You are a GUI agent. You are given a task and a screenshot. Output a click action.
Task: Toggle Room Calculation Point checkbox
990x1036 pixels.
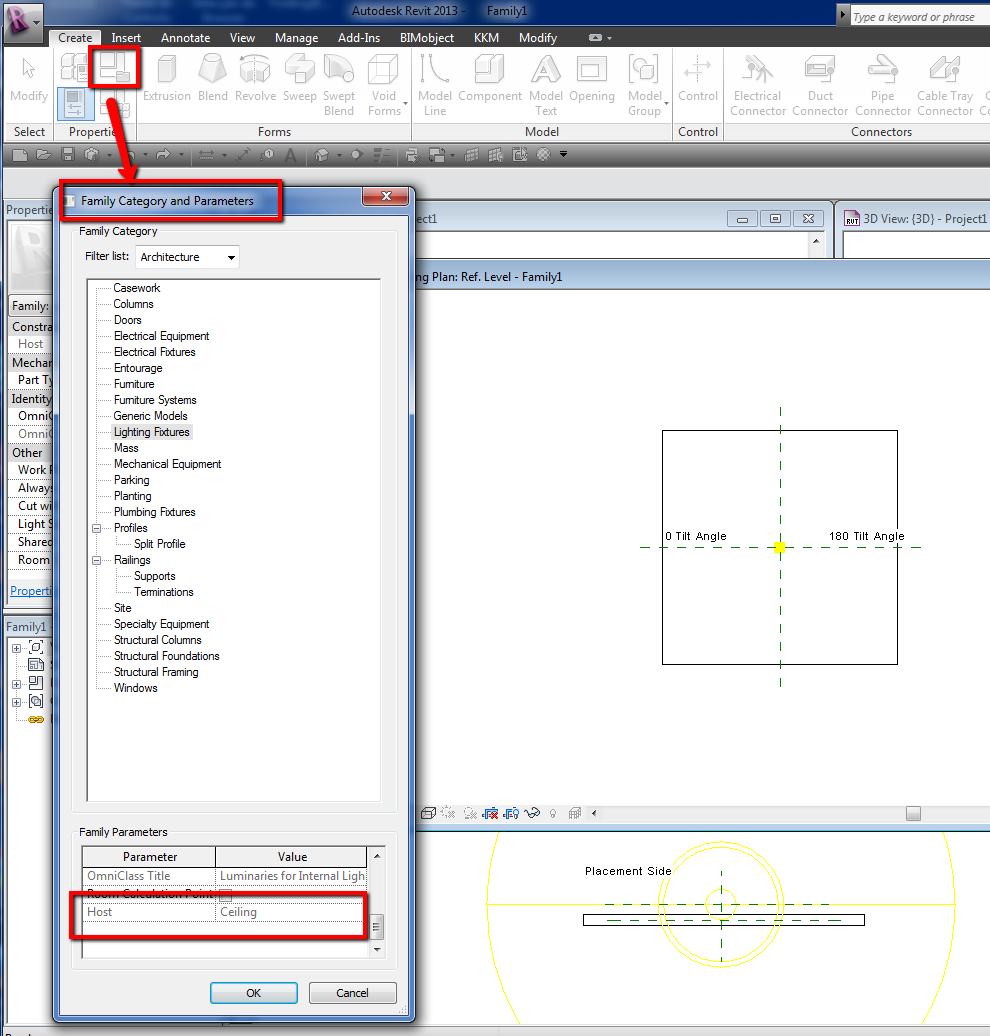(x=225, y=895)
